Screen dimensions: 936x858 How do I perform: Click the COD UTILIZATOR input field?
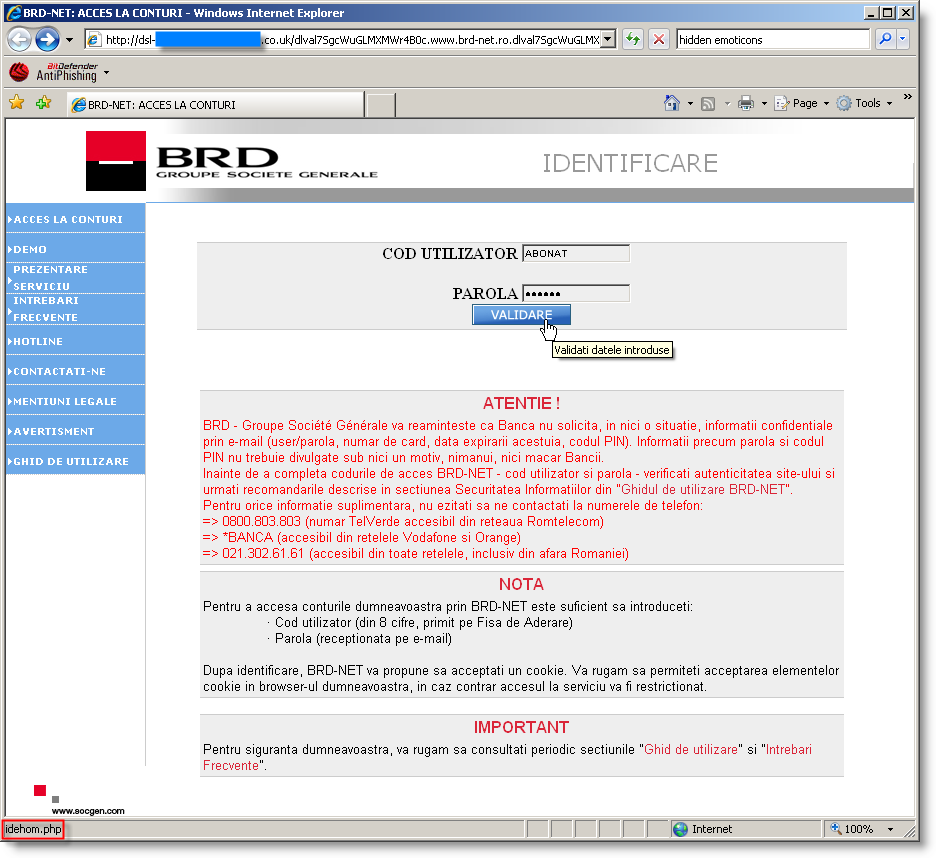point(575,253)
